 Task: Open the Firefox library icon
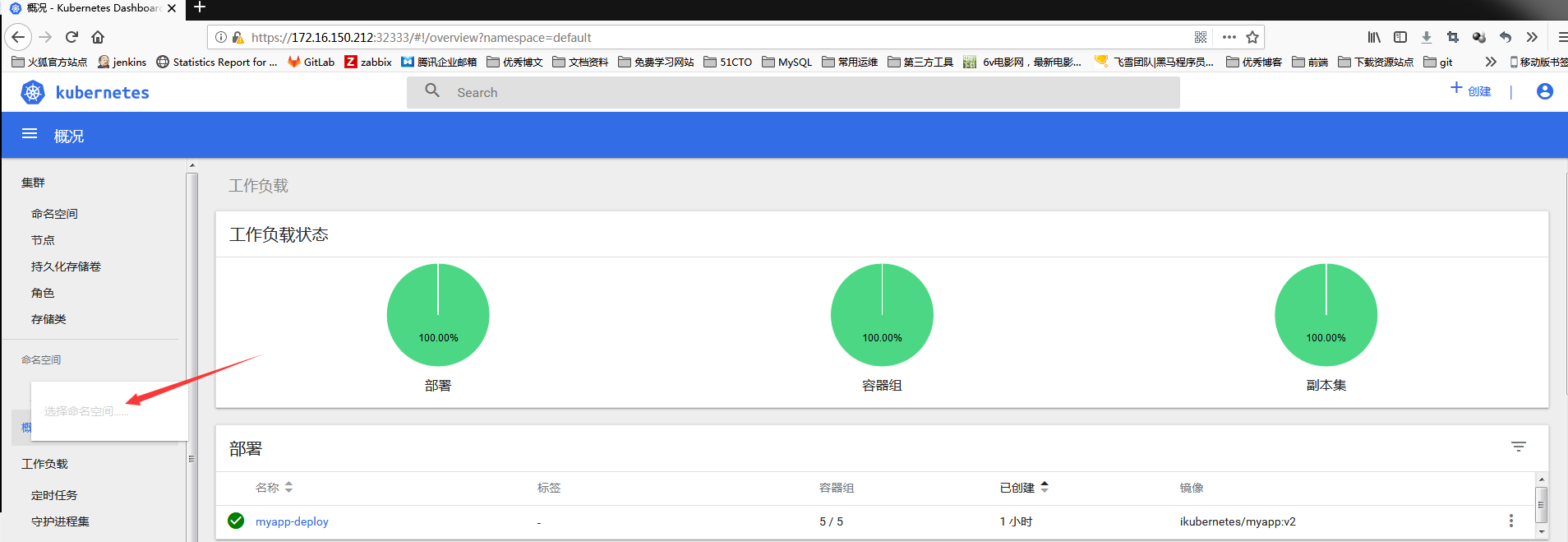pos(1374,37)
